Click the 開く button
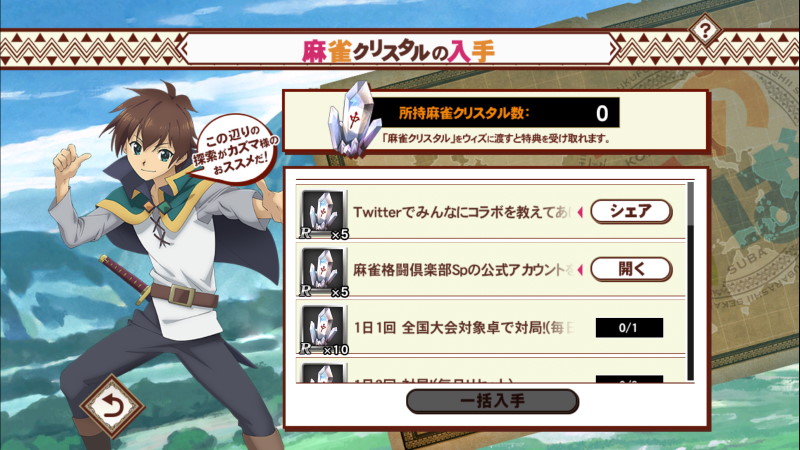This screenshot has height=450, width=800. [x=631, y=269]
